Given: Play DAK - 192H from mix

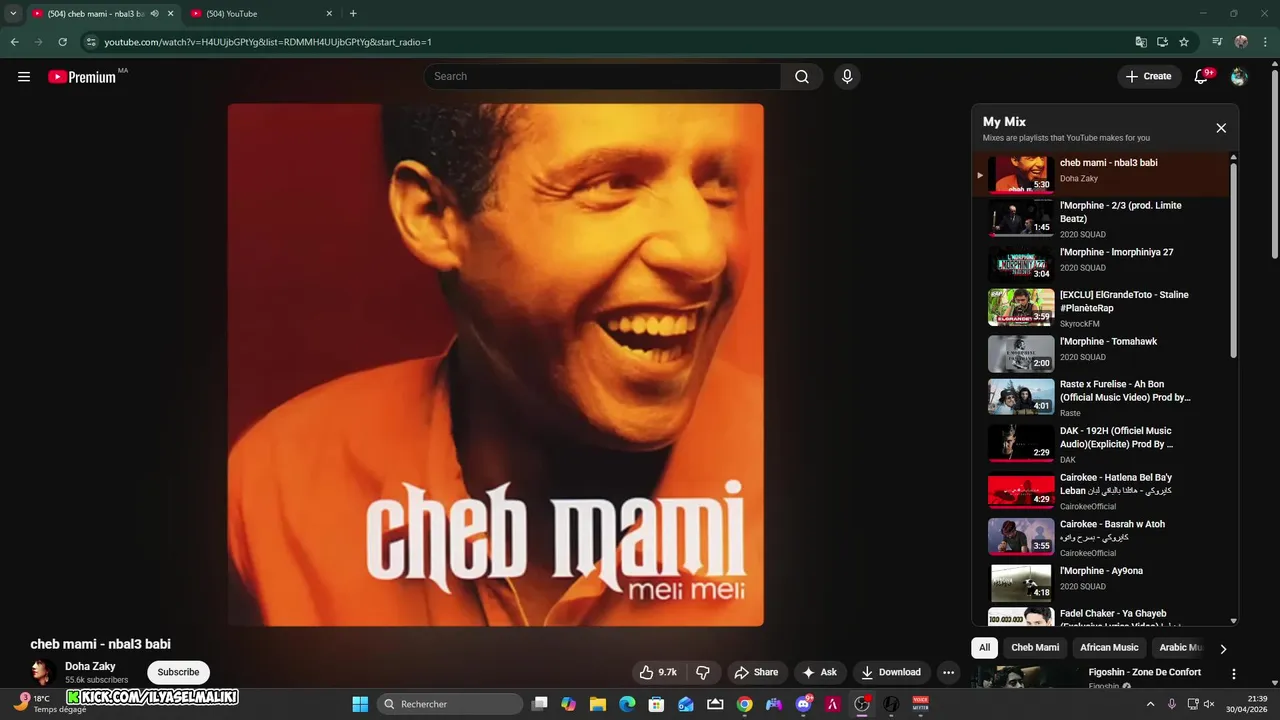Looking at the screenshot, I should tap(1100, 444).
